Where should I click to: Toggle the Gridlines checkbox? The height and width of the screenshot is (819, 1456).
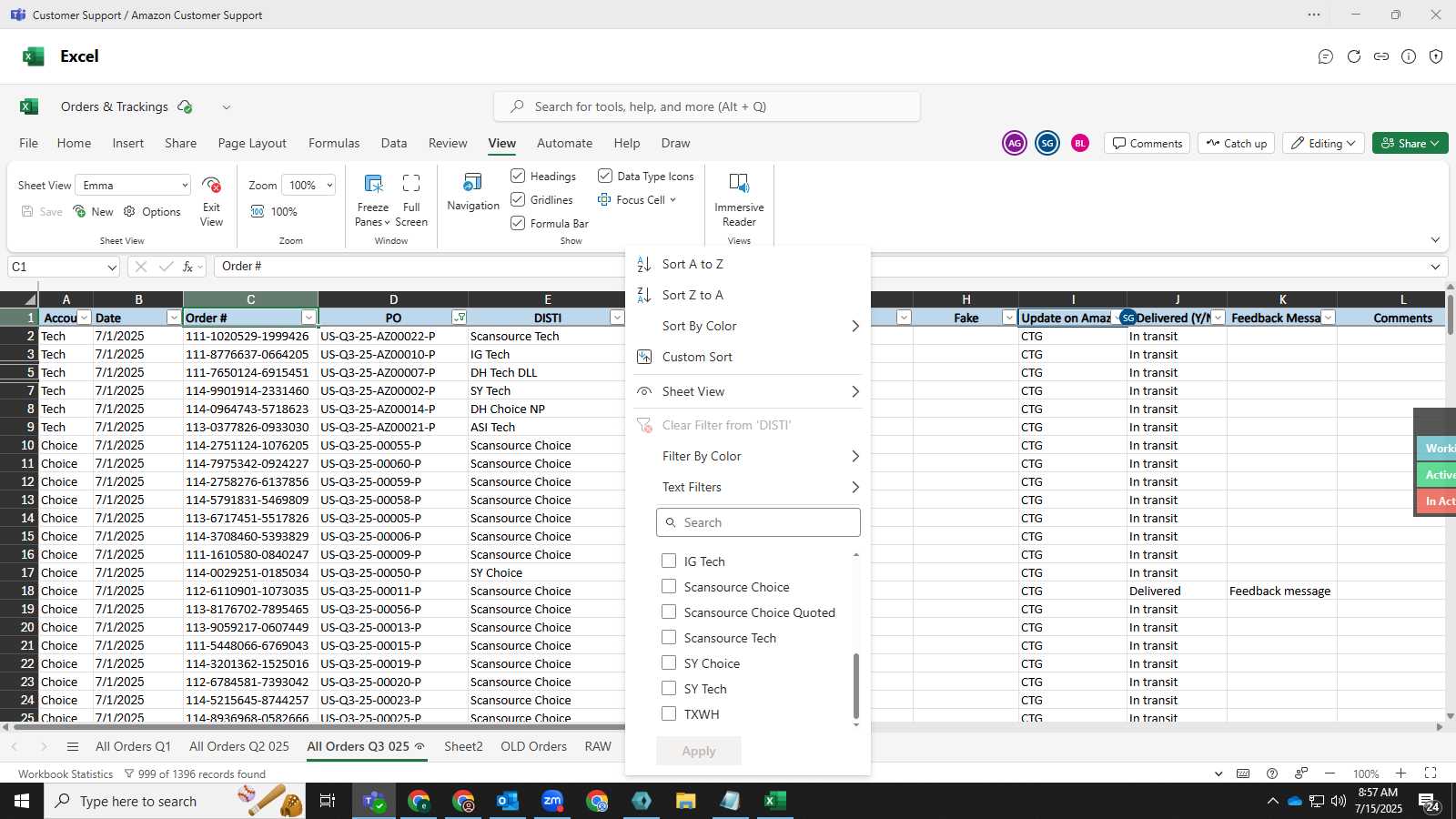518,199
